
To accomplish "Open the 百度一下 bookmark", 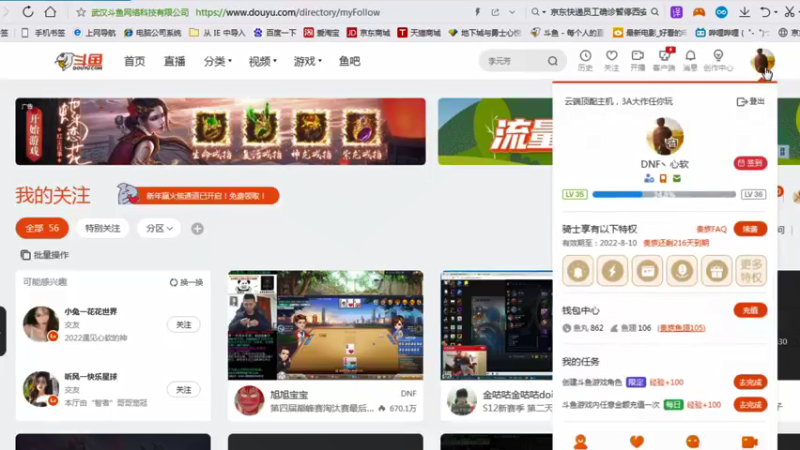I will tap(274, 33).
